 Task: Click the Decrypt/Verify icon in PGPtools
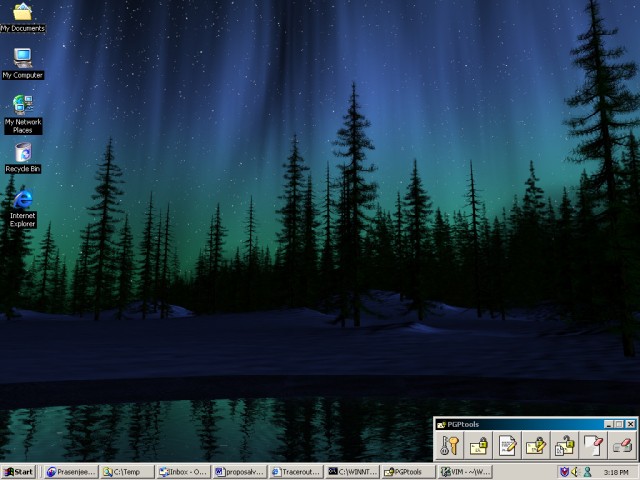(x=565, y=446)
